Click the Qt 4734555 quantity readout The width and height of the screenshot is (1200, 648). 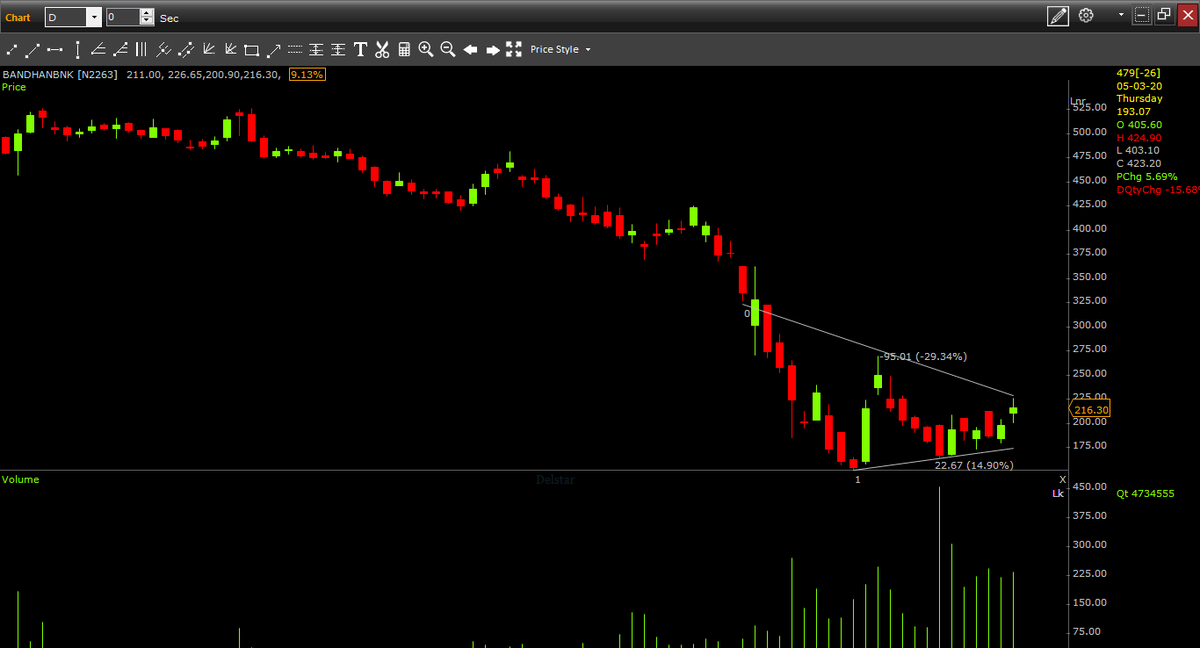1145,493
